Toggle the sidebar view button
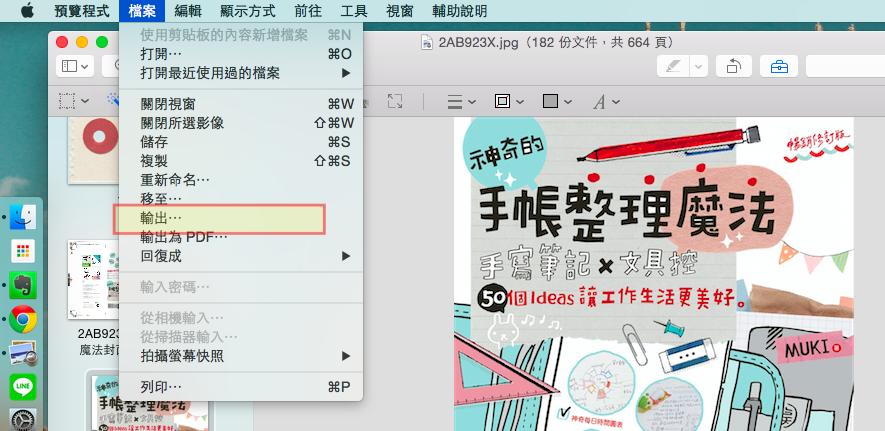The height and width of the screenshot is (431, 885). pos(68,67)
